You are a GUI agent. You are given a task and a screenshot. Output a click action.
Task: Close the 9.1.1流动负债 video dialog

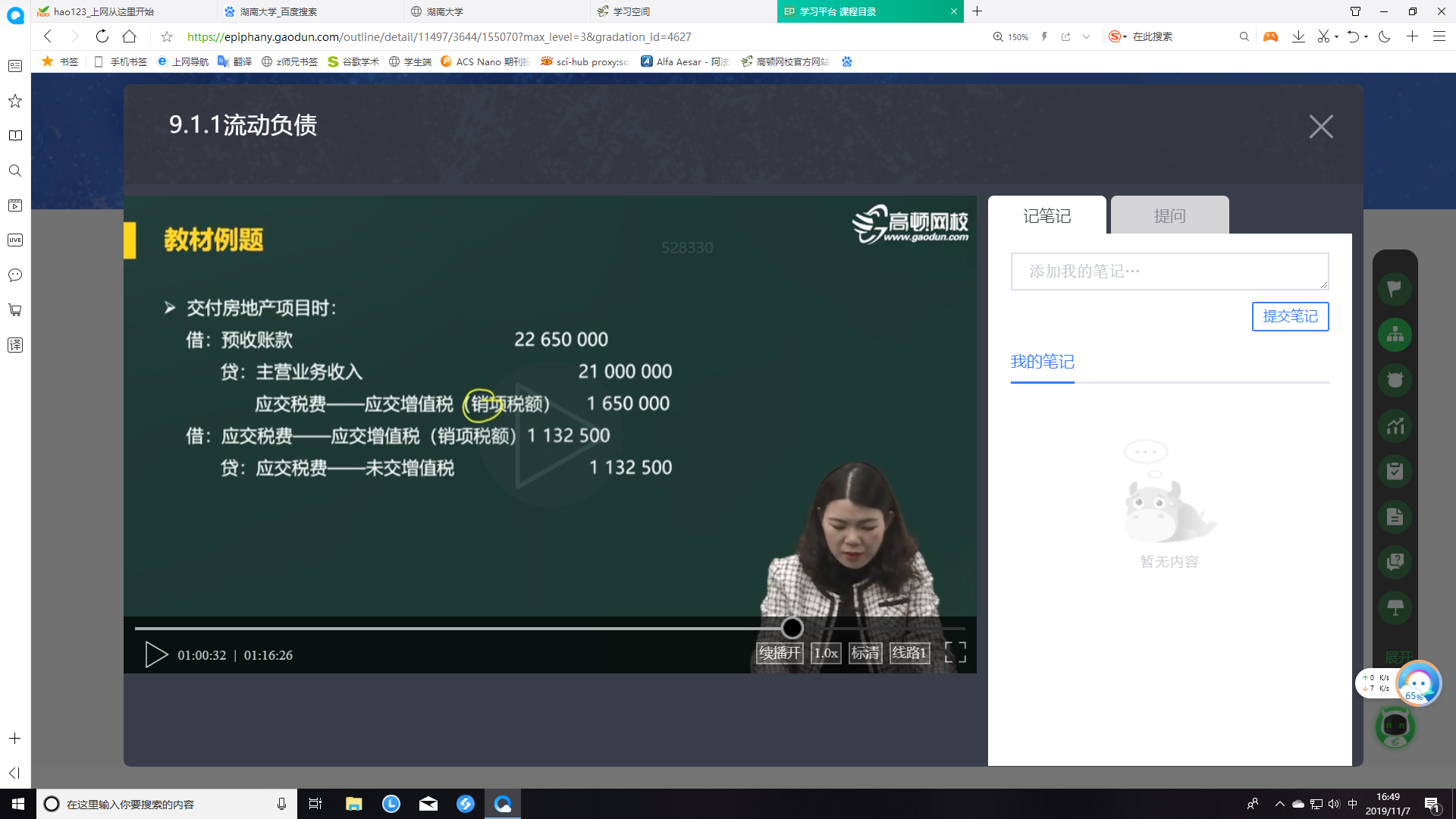(1320, 127)
